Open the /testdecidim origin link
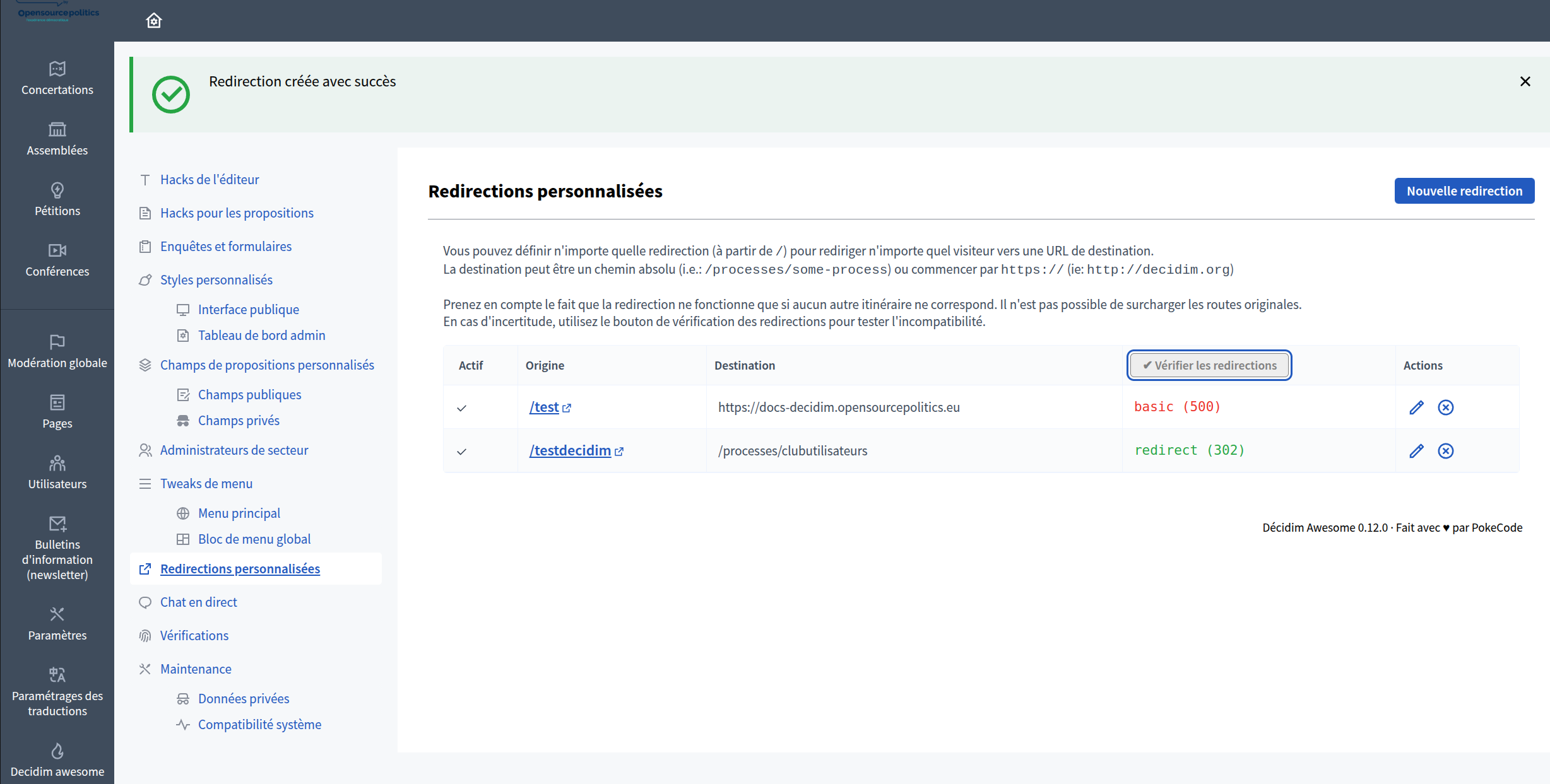The height and width of the screenshot is (784, 1550). 570,451
